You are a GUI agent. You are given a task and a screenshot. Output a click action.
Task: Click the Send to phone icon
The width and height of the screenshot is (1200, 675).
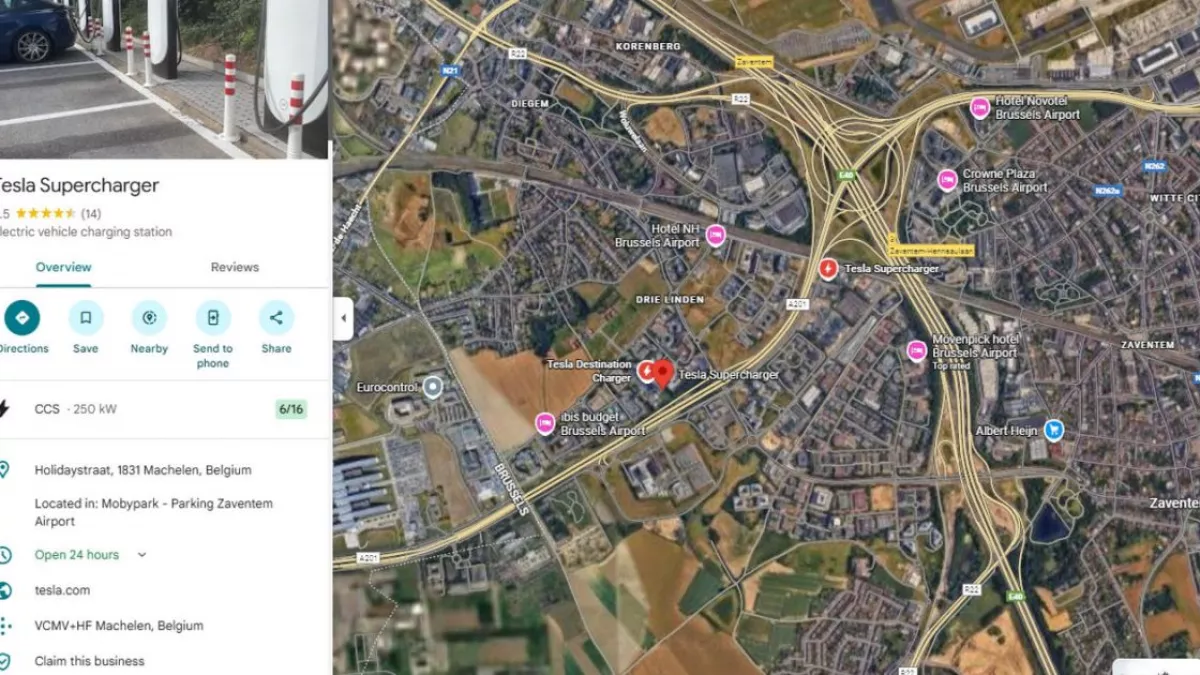click(x=213, y=318)
